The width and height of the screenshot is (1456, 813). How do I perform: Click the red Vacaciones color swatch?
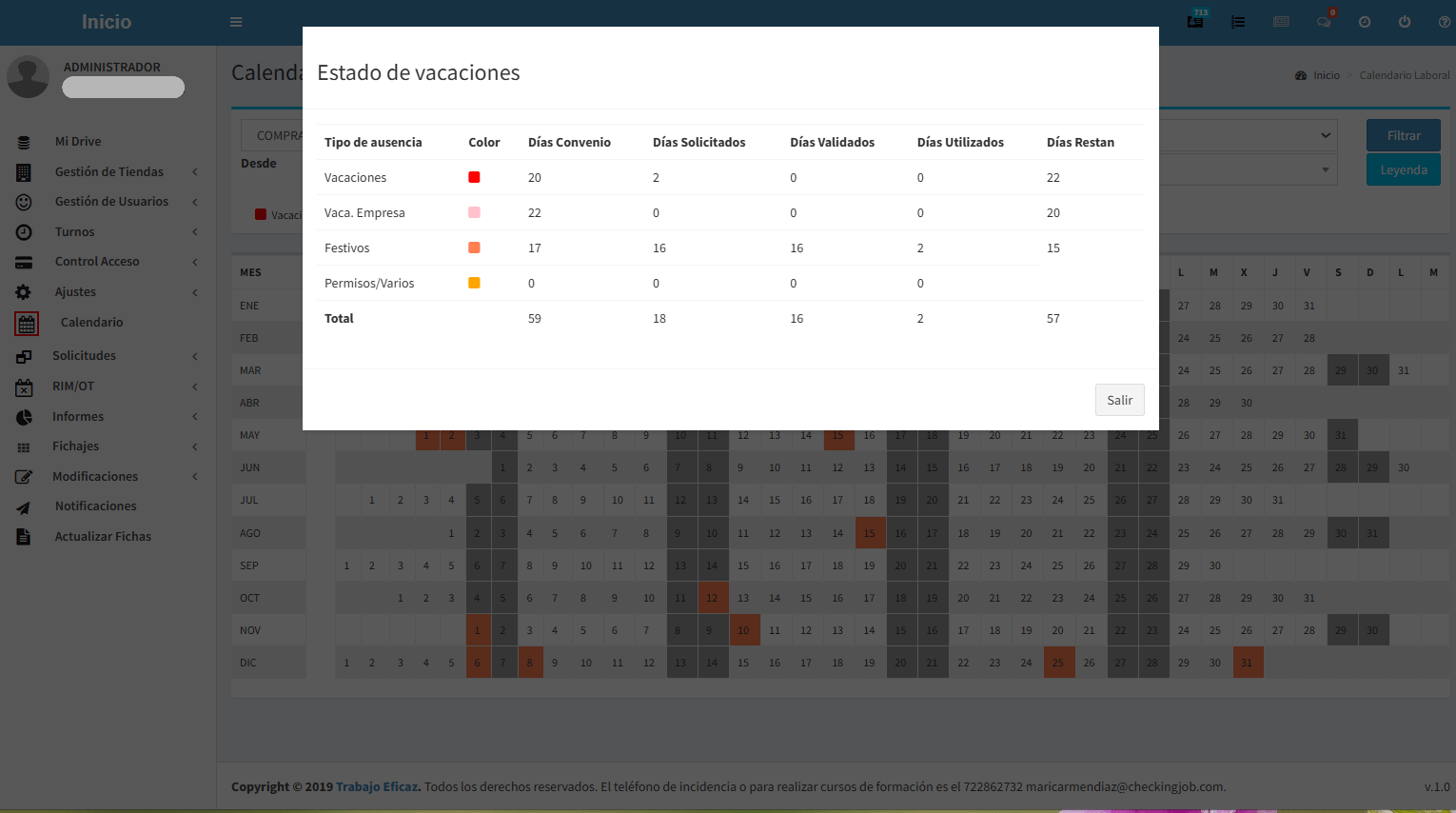474,177
